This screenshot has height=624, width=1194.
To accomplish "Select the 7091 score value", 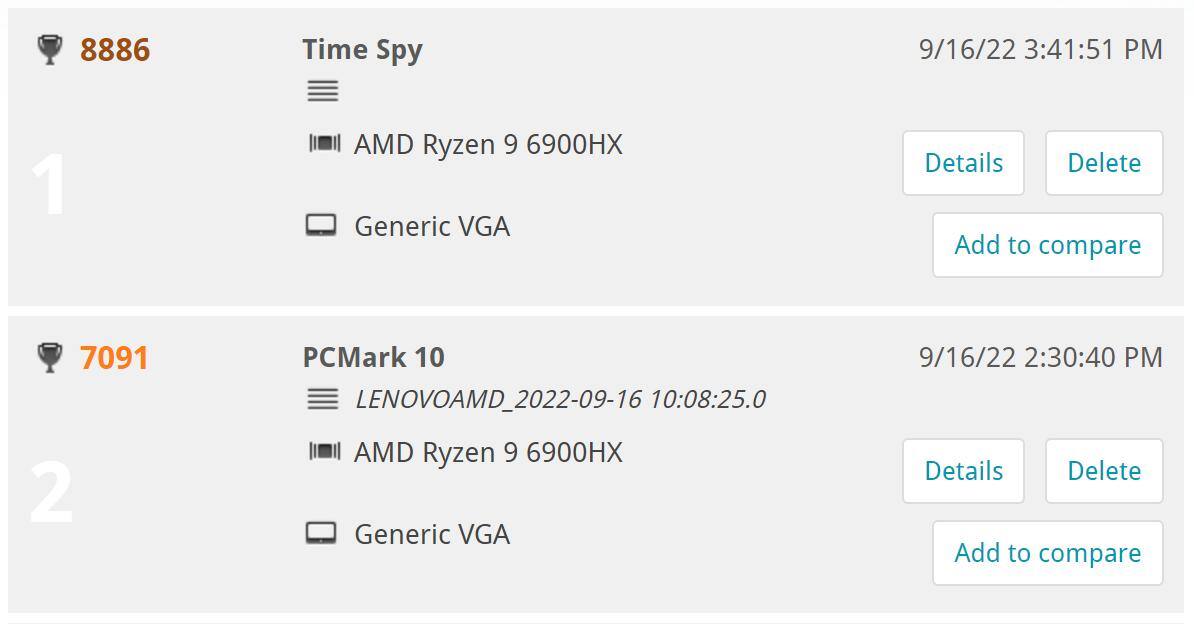I will (x=114, y=357).
